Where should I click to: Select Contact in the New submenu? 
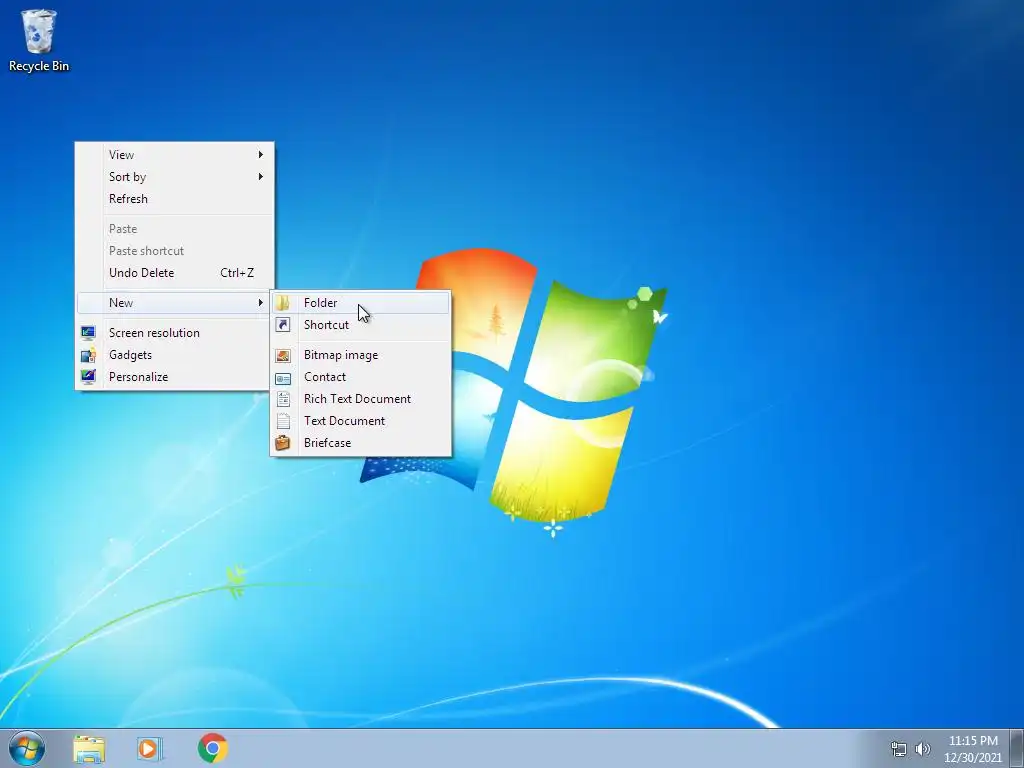click(x=360, y=377)
